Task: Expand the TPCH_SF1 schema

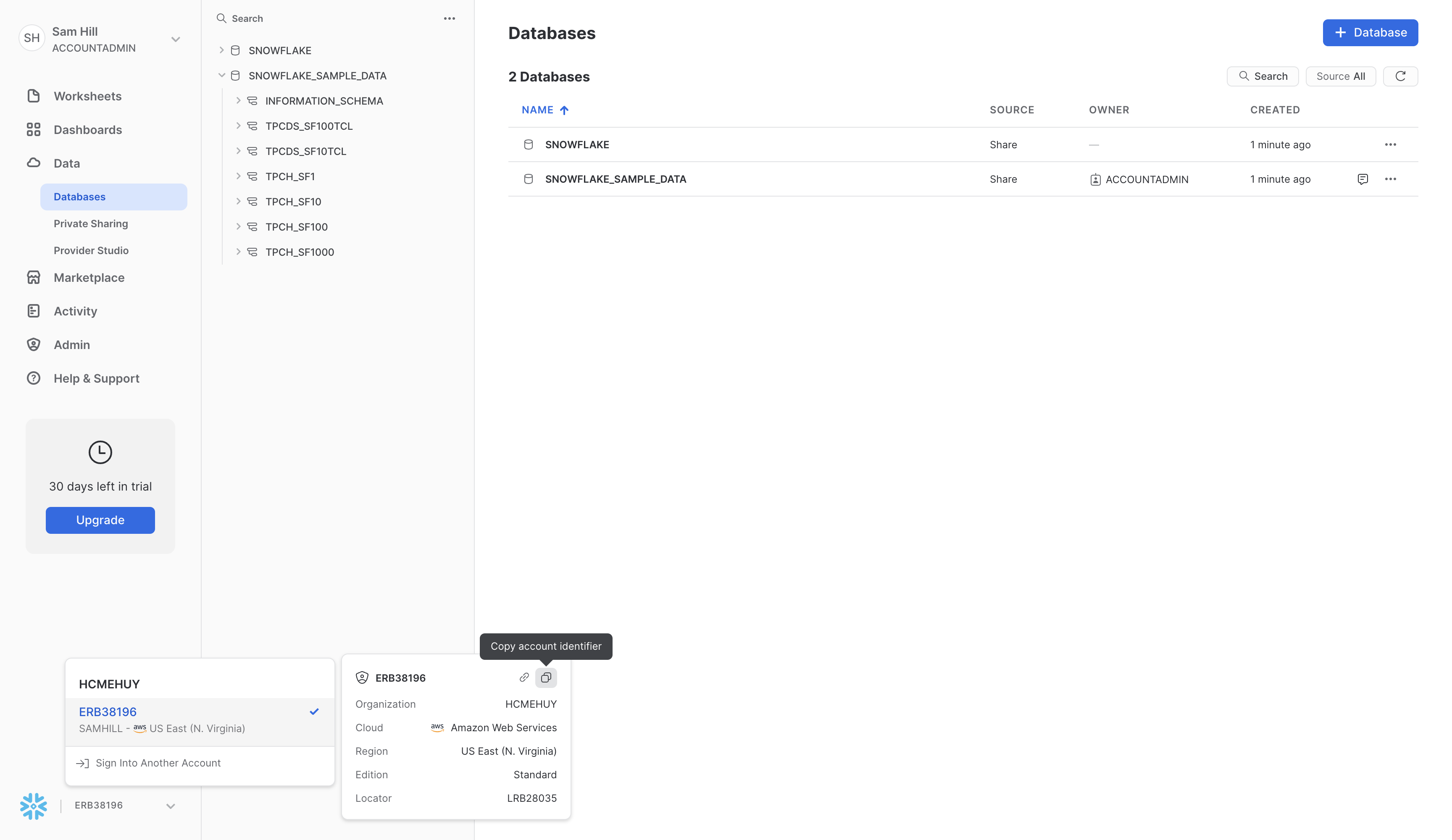Action: click(x=238, y=176)
